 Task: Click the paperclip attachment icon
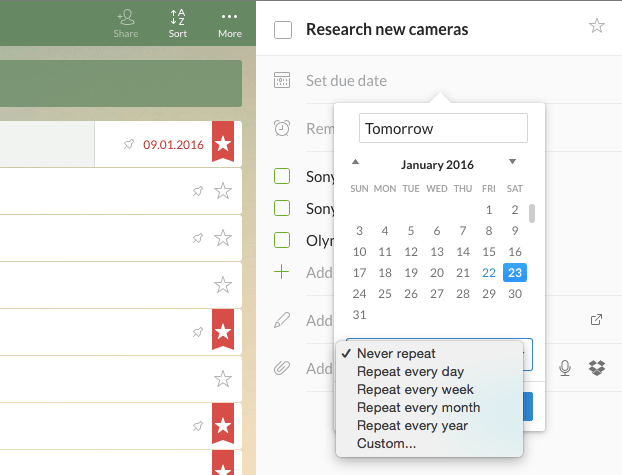282,368
